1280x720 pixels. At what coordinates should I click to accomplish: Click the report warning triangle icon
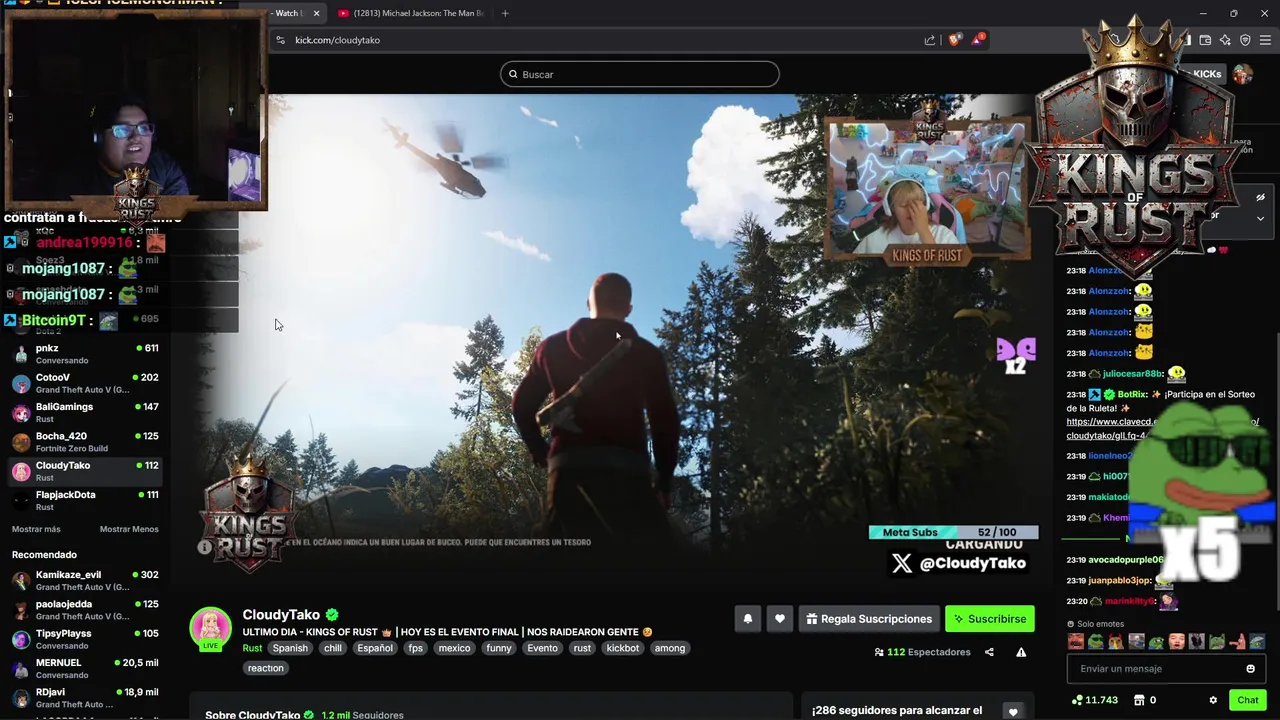click(1021, 652)
